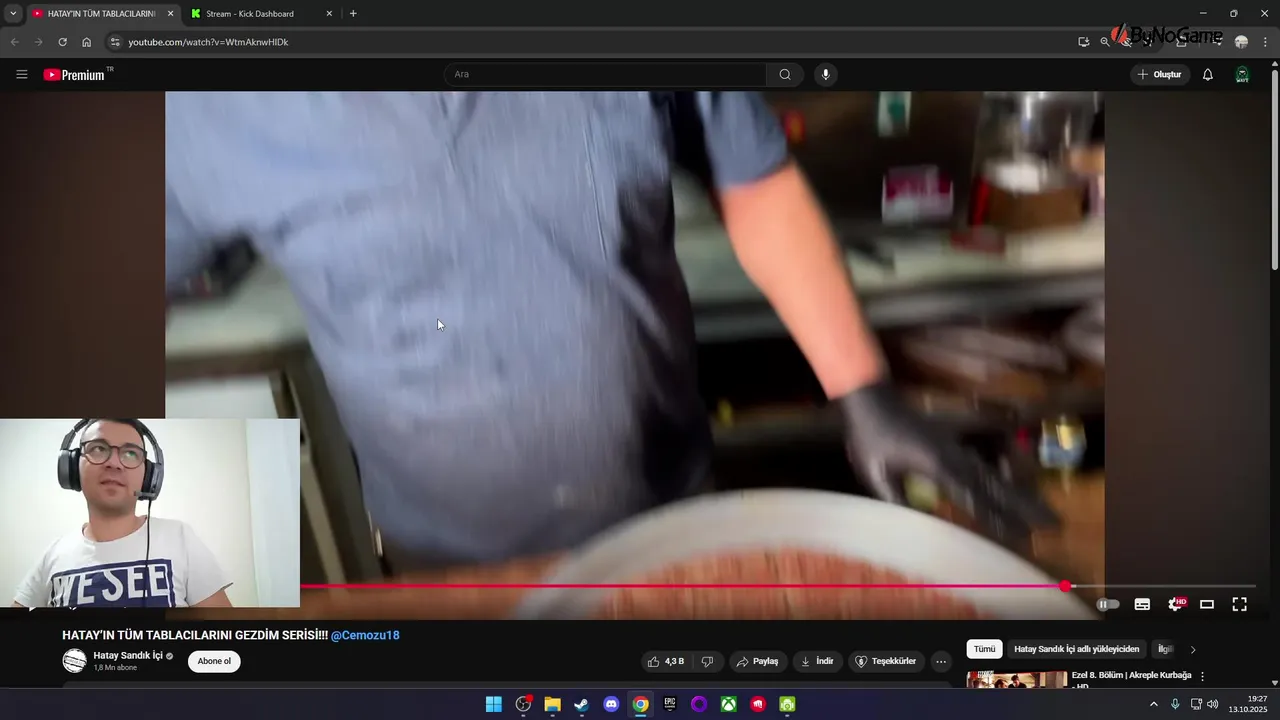Reload the page with the refresh icon
This screenshot has width=1280, height=720.
[62, 42]
